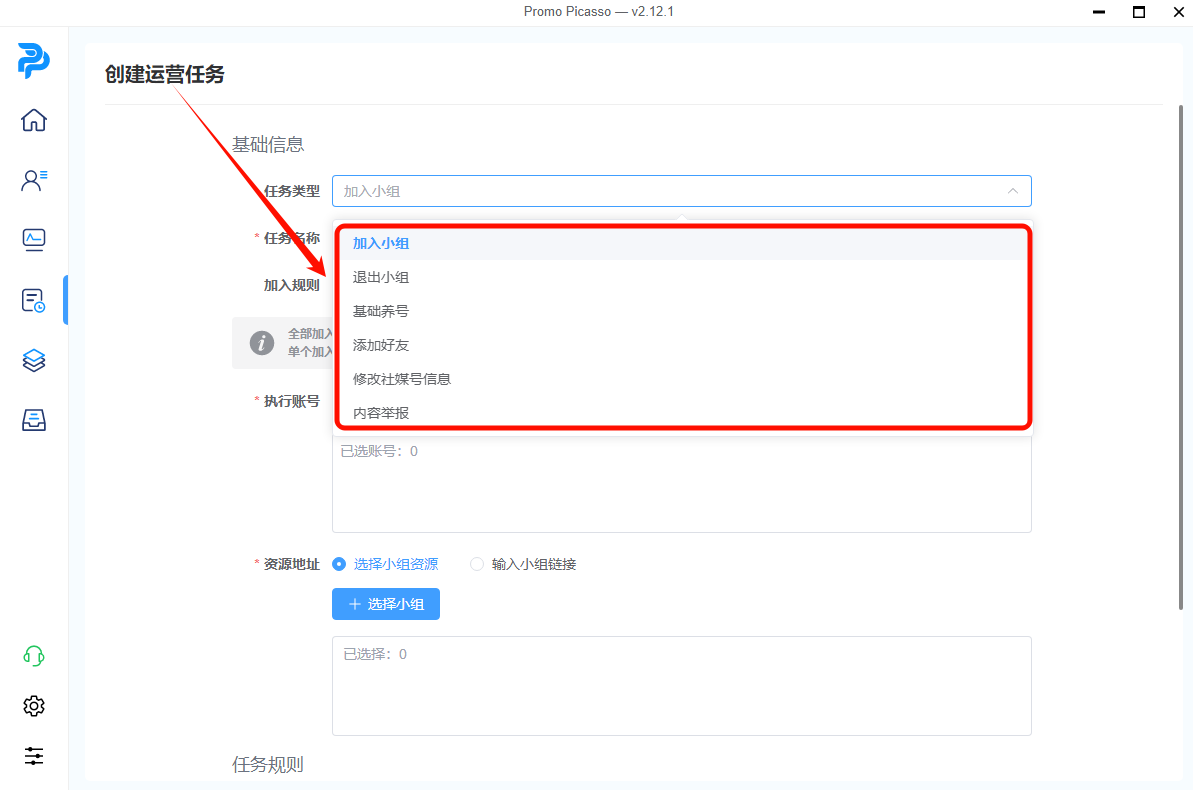Open the stacked layers icon in sidebar
The height and width of the screenshot is (790, 1193).
tap(34, 360)
